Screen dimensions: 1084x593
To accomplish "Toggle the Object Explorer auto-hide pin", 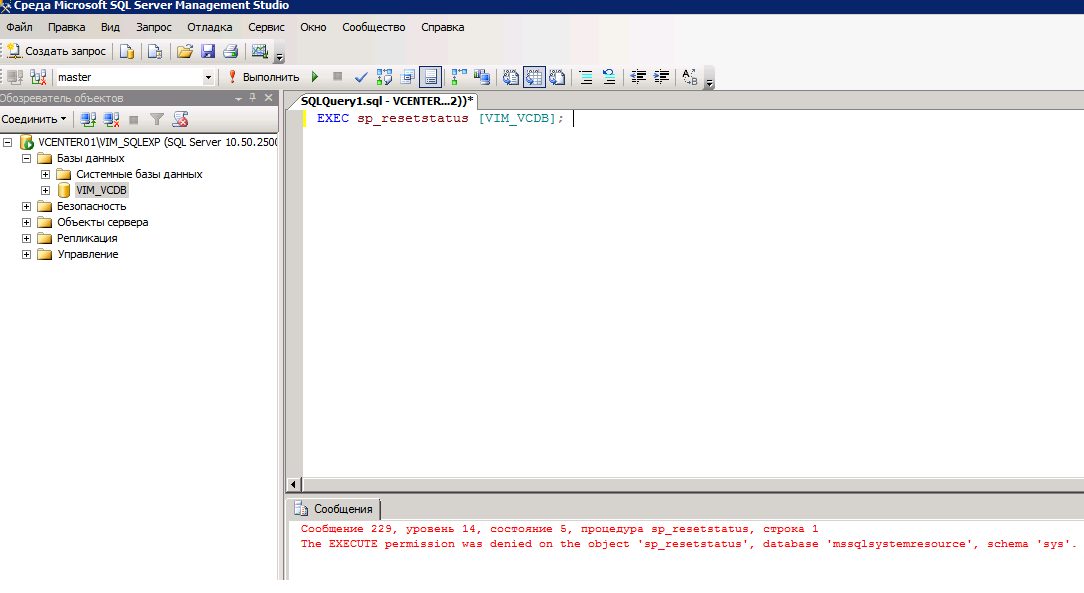I will [x=253, y=98].
